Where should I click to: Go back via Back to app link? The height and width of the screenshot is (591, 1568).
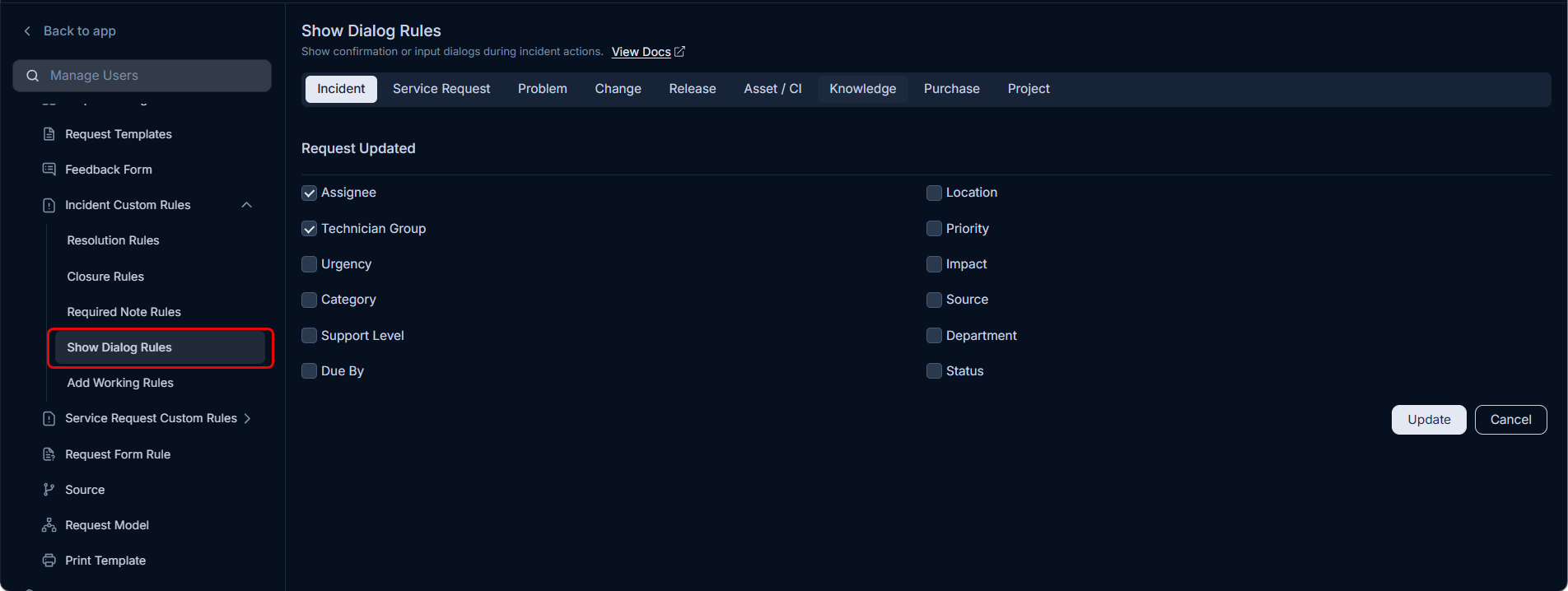click(x=80, y=30)
